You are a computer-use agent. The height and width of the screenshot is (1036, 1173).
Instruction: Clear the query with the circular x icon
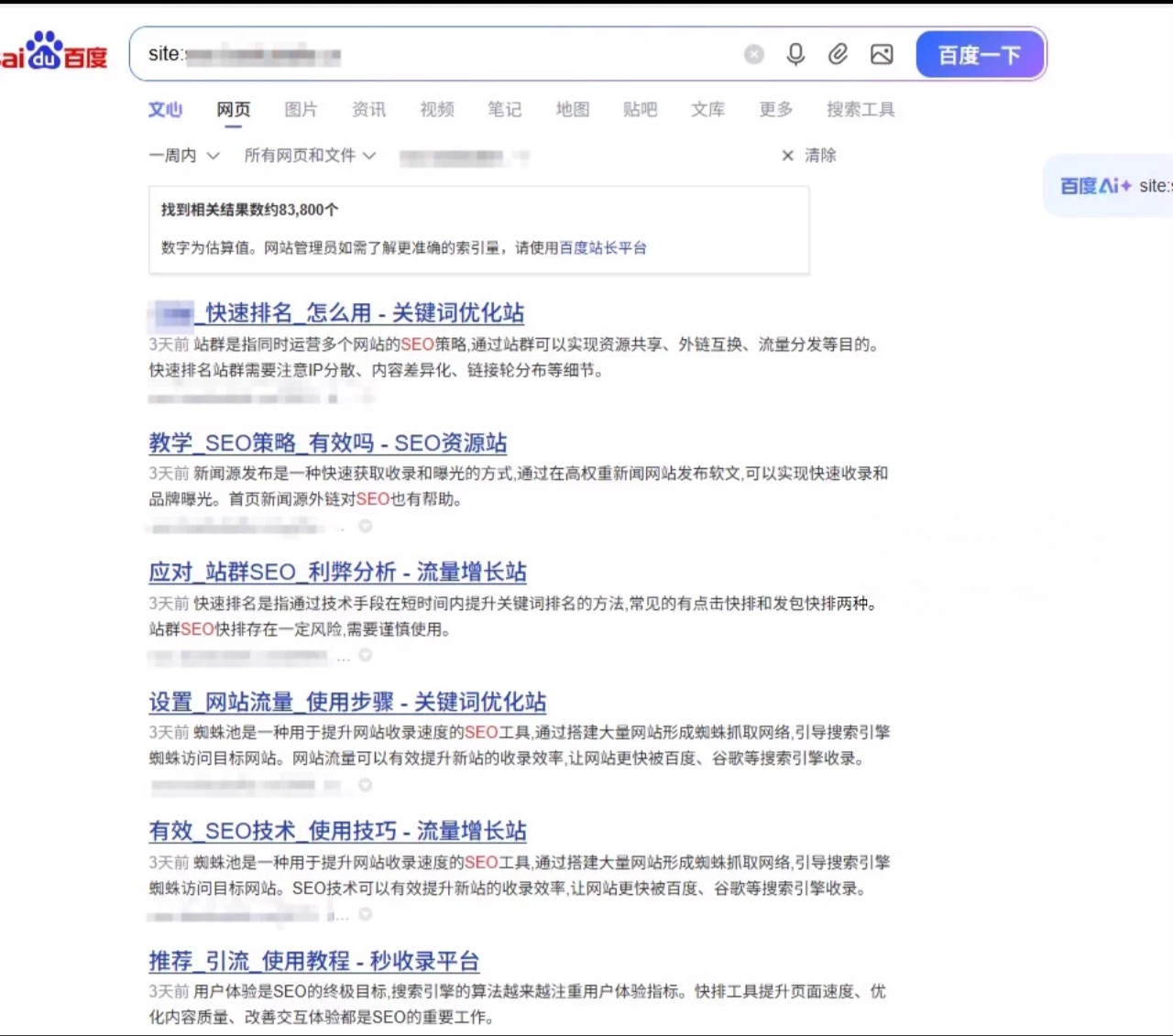(x=753, y=54)
